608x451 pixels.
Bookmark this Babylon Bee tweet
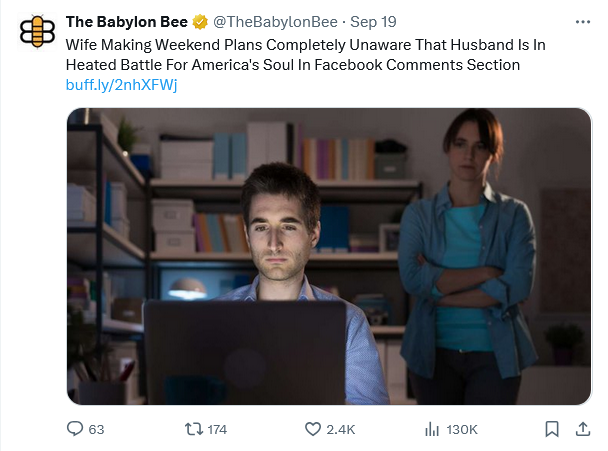pyautogui.click(x=551, y=429)
